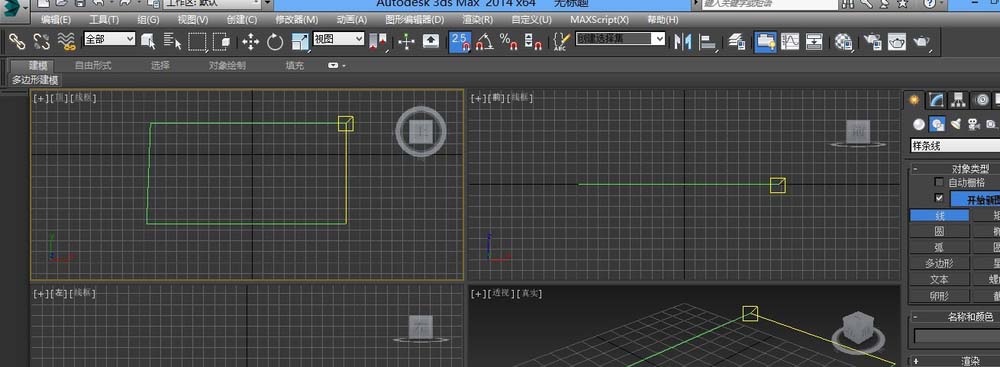
Task: Open the reference coordinate '视图' dropdown
Action: click(339, 39)
